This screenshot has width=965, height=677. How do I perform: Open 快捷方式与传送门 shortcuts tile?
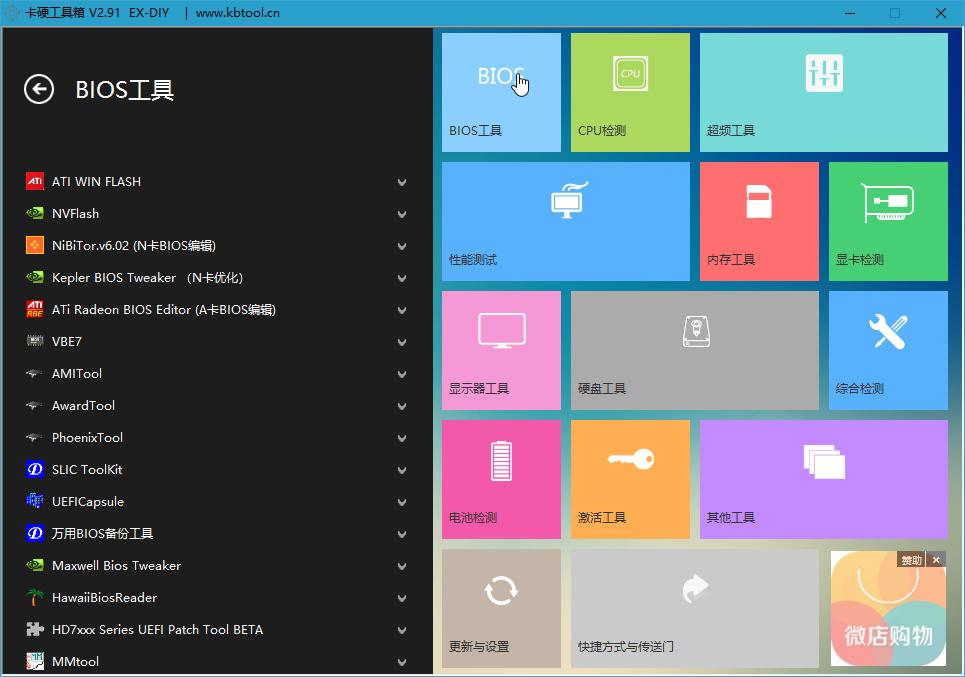pyautogui.click(x=694, y=608)
